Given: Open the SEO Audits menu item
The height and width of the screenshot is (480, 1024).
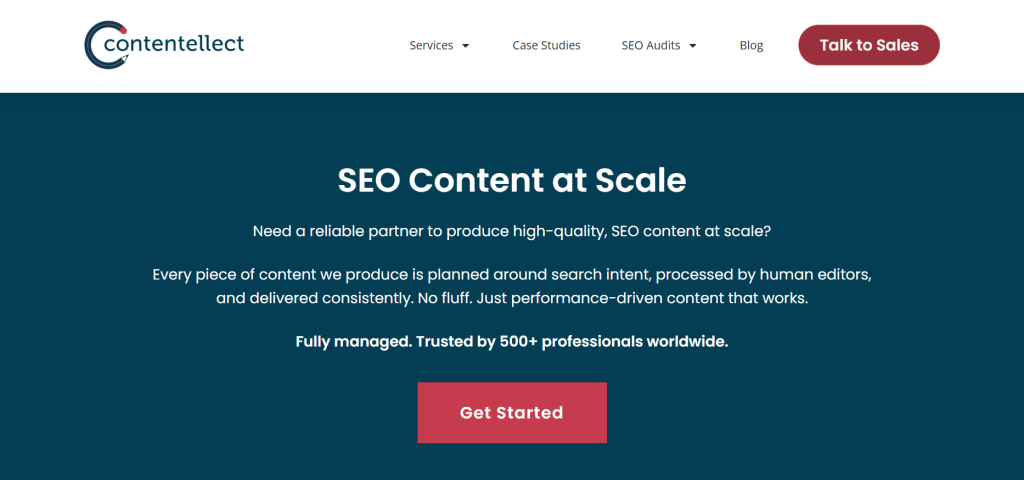Looking at the screenshot, I should point(650,45).
